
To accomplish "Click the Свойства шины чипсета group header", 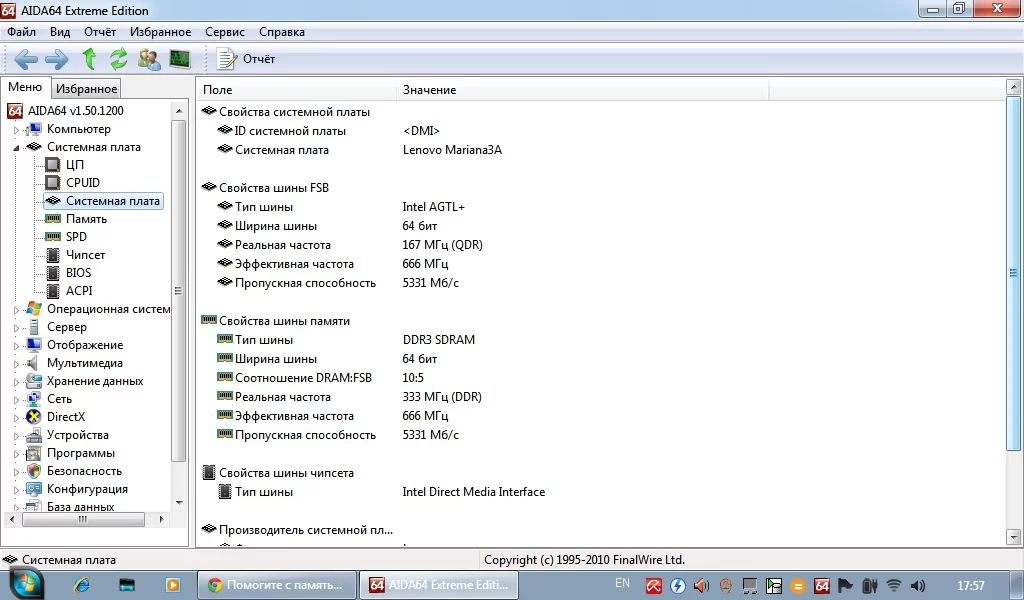I will tap(286, 473).
